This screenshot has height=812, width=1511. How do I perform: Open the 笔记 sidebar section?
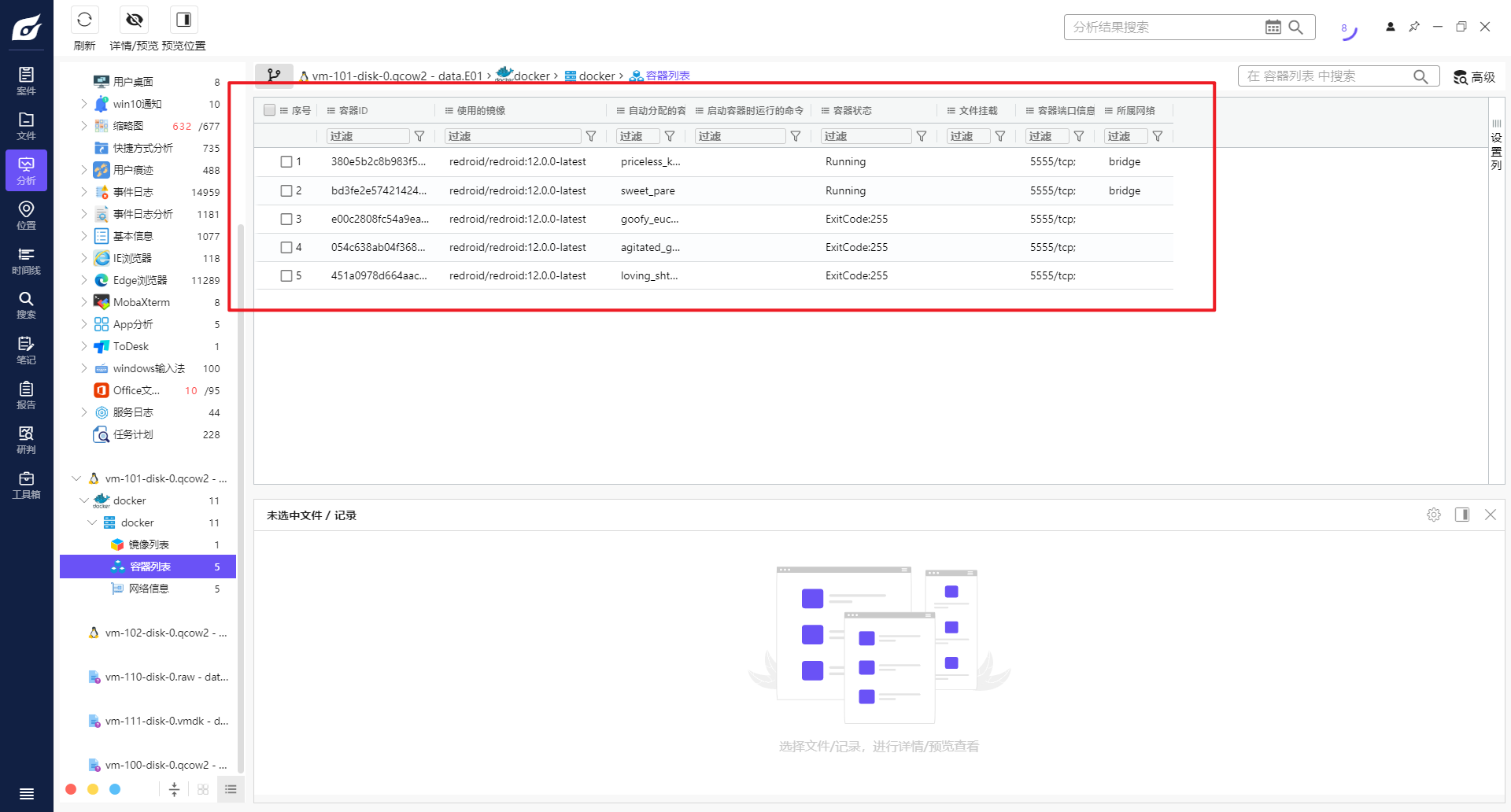(26, 350)
